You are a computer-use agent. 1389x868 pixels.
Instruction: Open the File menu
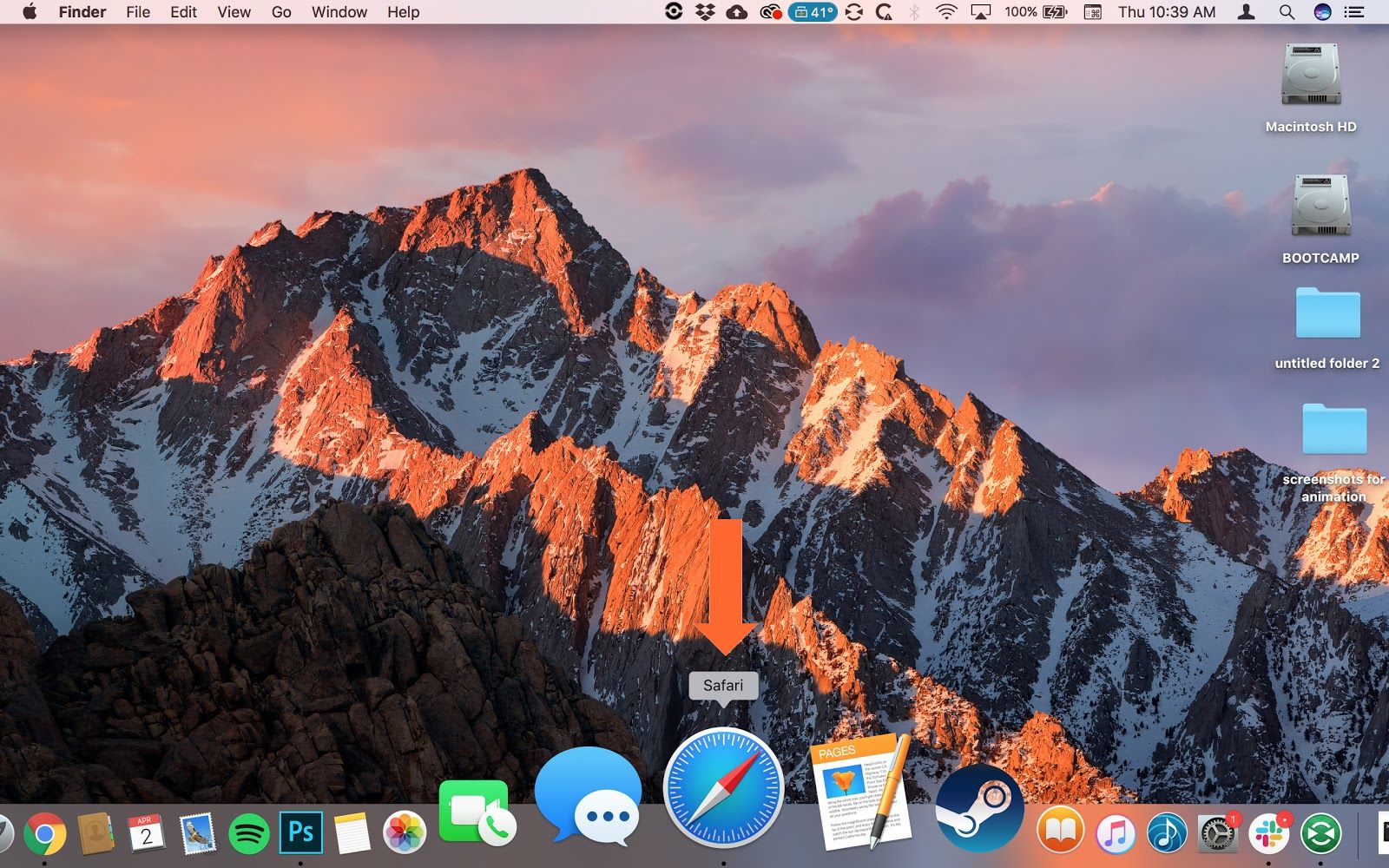138,12
